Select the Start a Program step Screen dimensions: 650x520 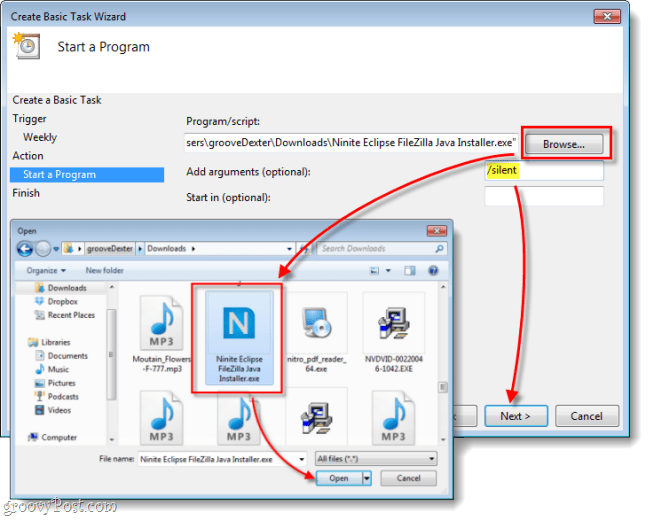[87, 175]
